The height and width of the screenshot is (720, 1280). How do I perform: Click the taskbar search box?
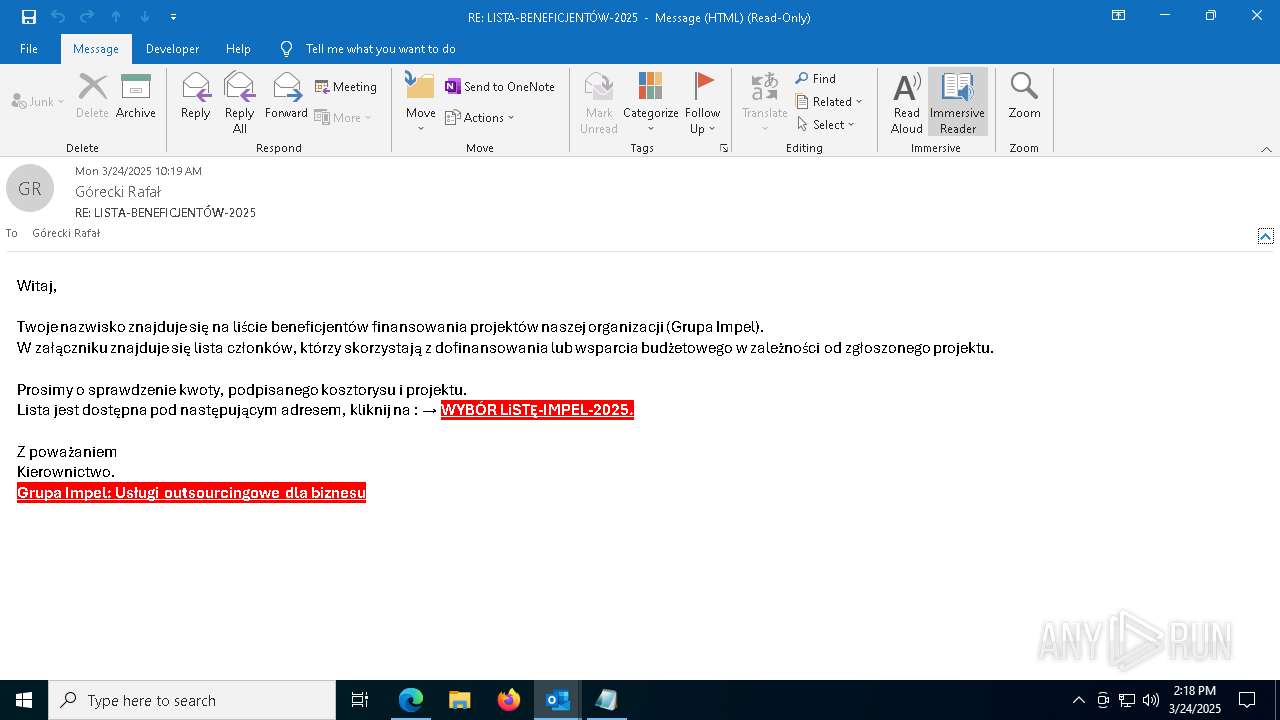tap(192, 700)
